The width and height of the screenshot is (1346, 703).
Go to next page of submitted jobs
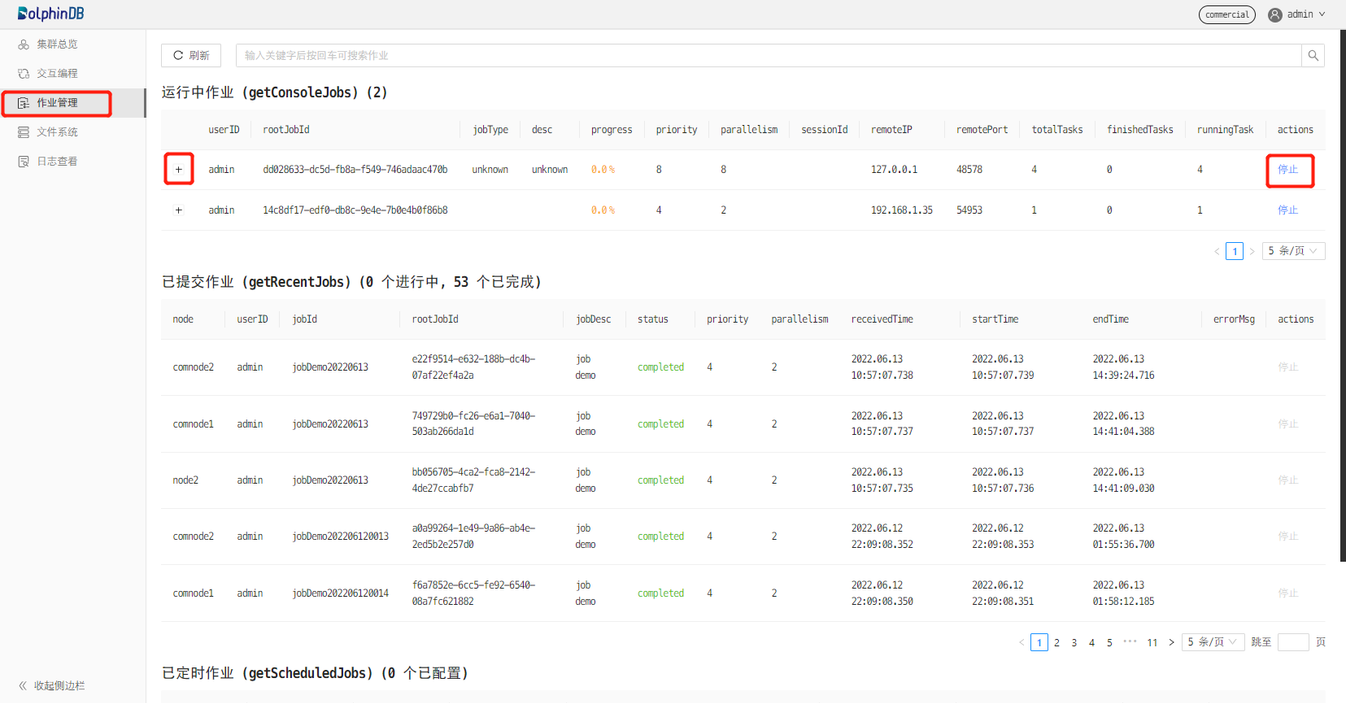pyautogui.click(x=1171, y=643)
